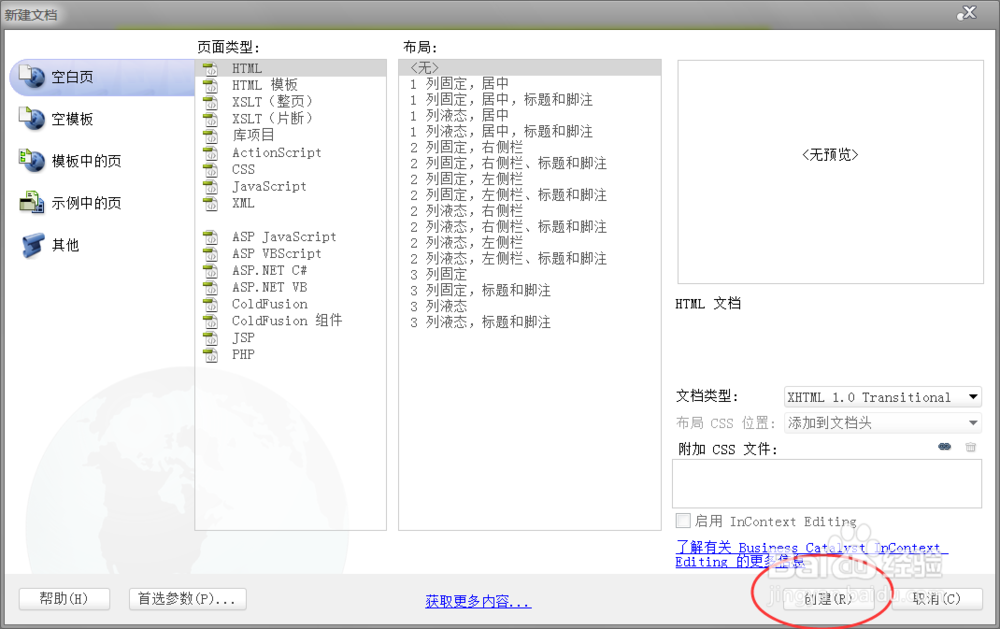1000x629 pixels.
Task: Click the HTML page type icon
Action: [210, 68]
